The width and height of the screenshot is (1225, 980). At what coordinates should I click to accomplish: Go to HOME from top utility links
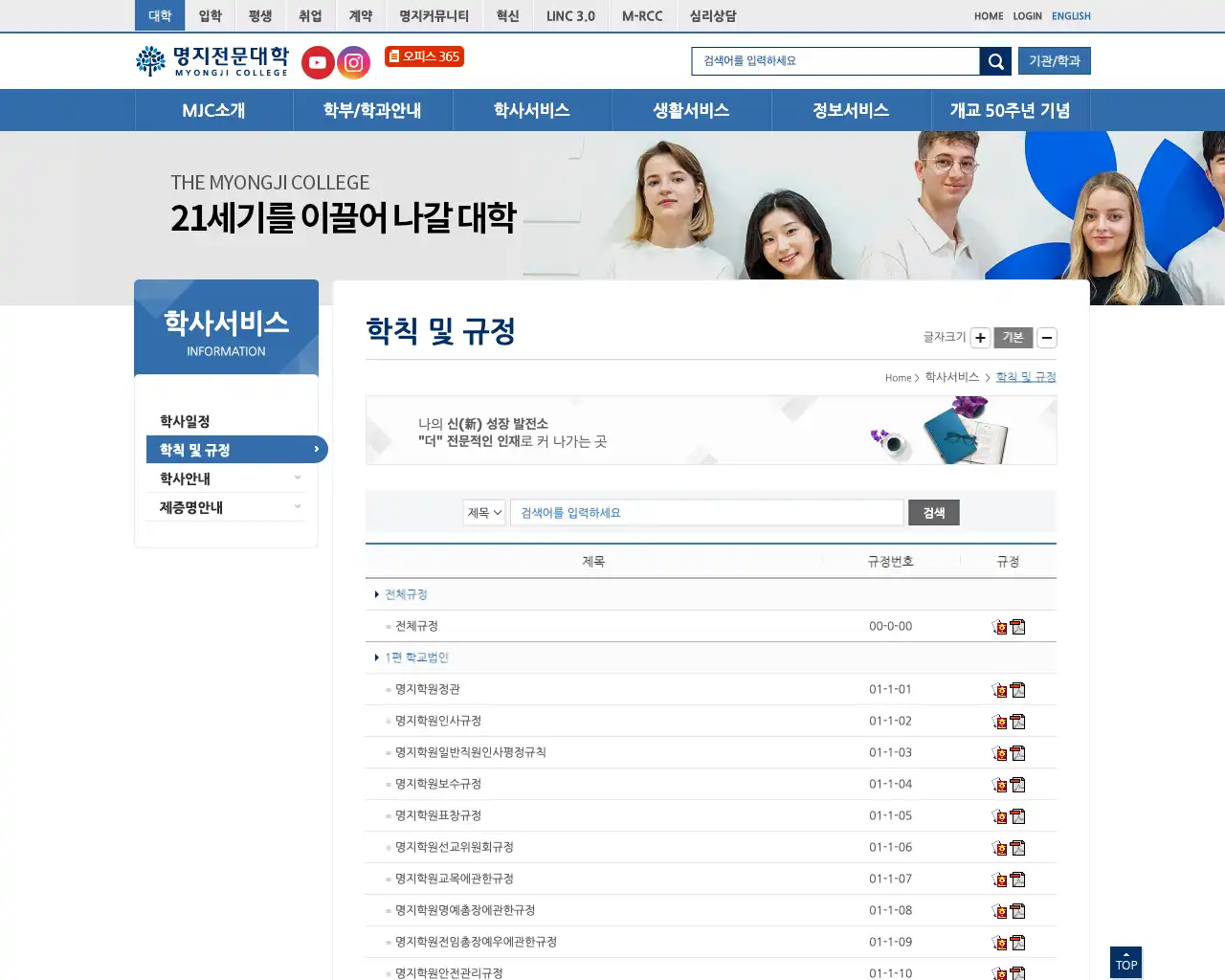pos(989,16)
